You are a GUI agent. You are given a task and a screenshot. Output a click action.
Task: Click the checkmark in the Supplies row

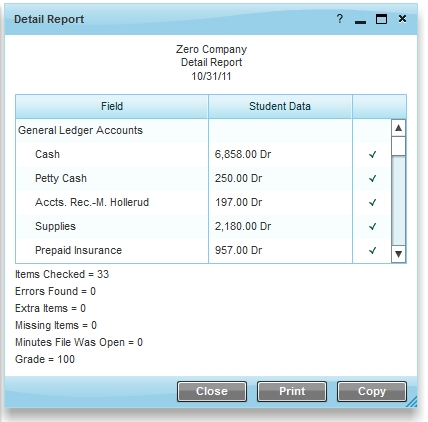coord(373,226)
